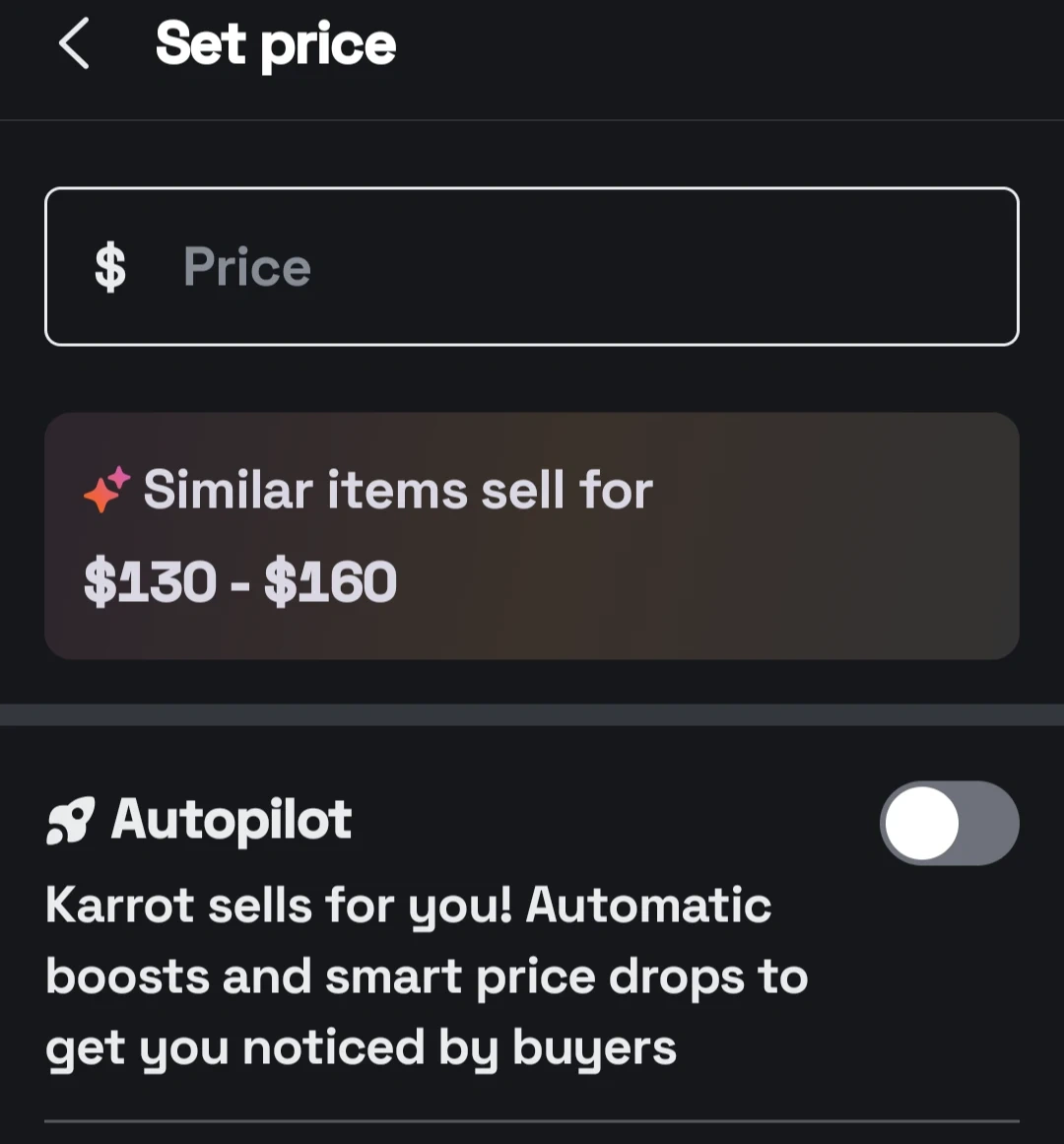Click the dollar sign in the price field

point(110,267)
